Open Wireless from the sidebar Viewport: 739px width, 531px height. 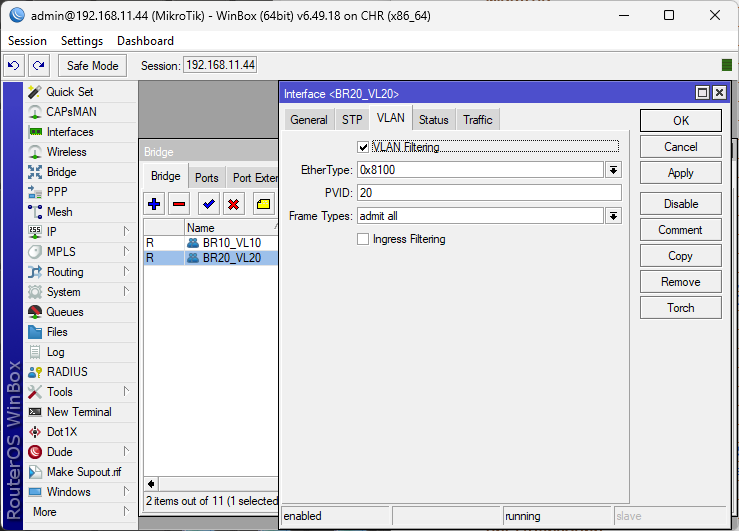click(x=66, y=152)
